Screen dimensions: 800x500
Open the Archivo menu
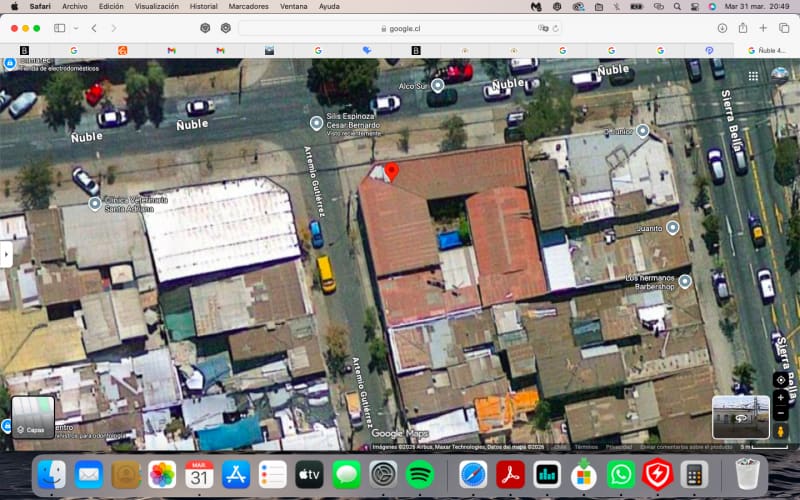74,6
